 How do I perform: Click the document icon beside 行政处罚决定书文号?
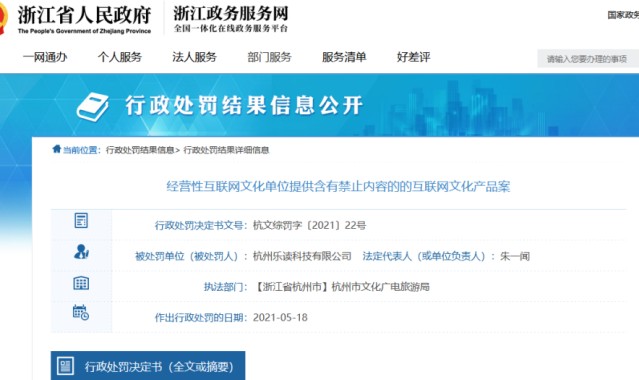[81, 221]
